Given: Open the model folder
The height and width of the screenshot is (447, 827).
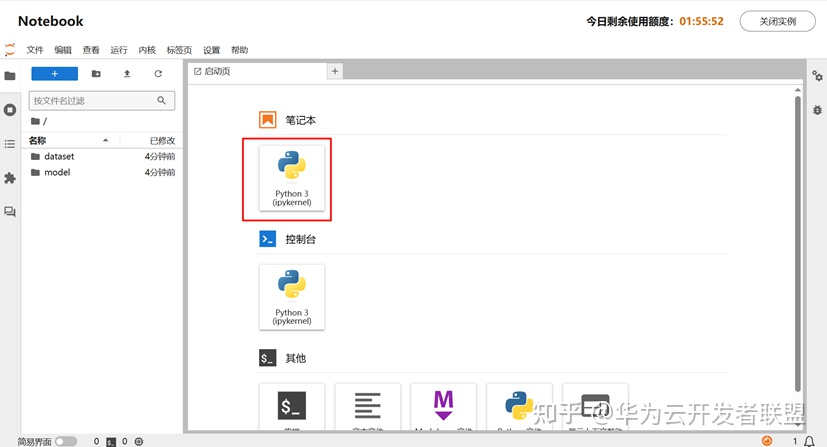Looking at the screenshot, I should (56, 173).
